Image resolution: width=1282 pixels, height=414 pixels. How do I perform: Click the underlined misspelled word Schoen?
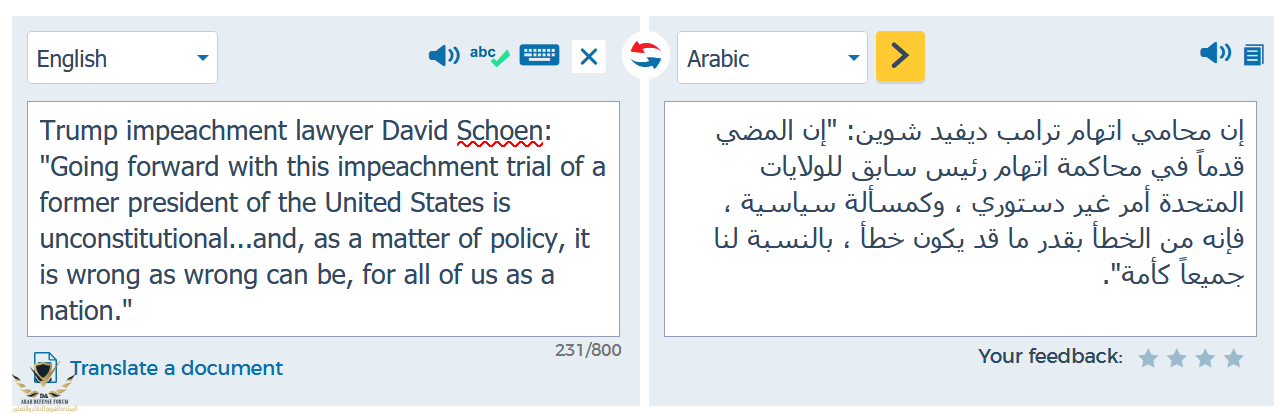500,131
